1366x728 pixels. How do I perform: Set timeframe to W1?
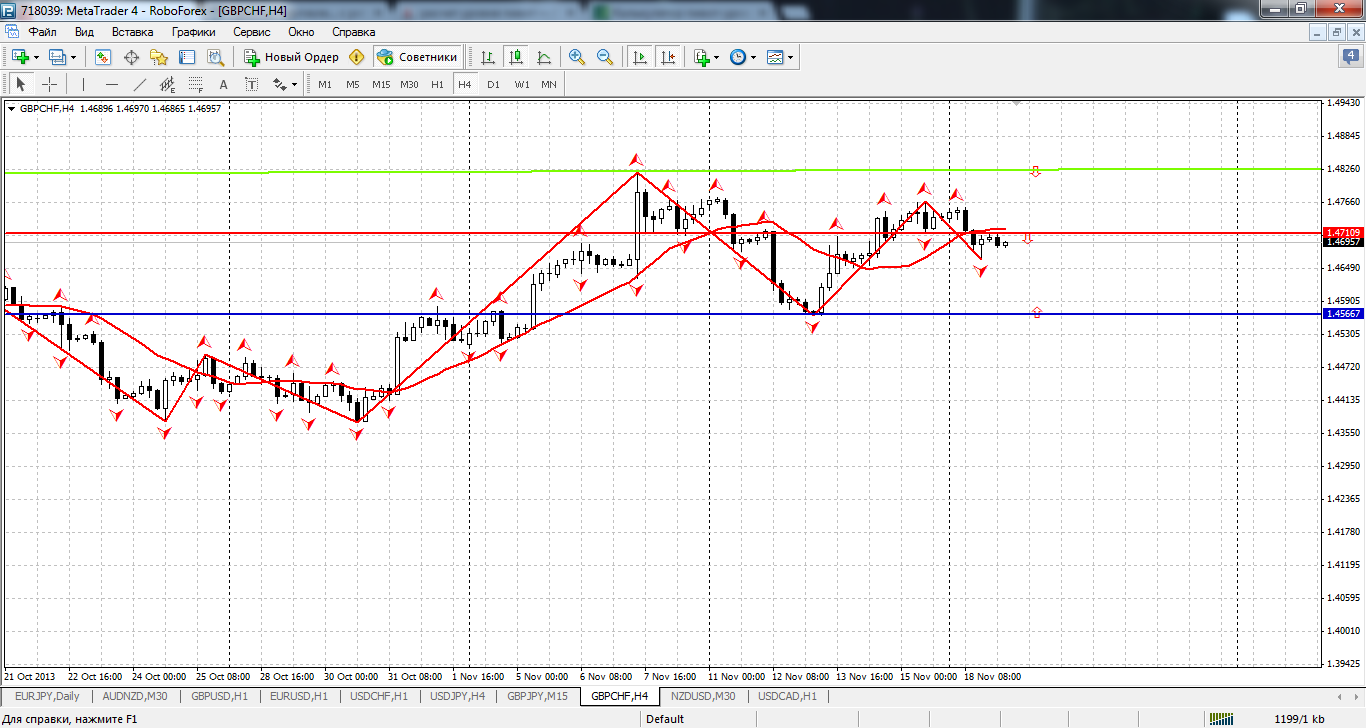(522, 84)
